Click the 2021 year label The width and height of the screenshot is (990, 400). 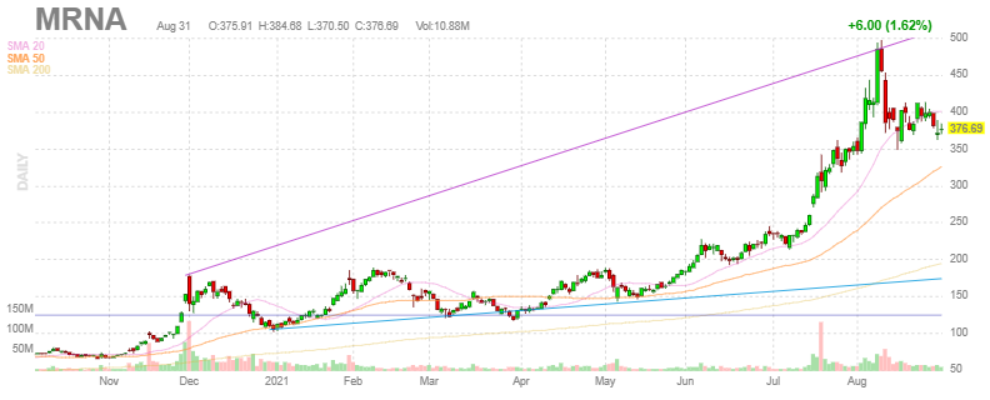(x=275, y=382)
